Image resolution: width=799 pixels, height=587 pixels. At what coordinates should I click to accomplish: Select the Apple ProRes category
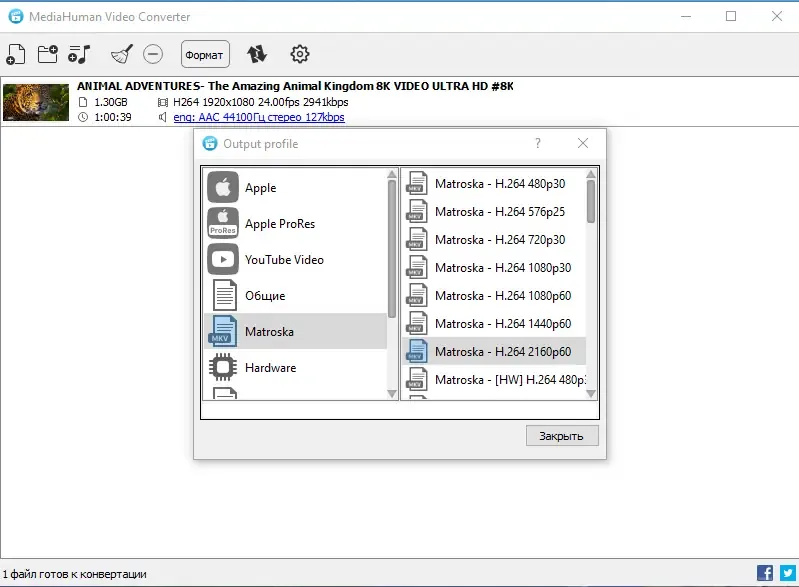point(296,224)
